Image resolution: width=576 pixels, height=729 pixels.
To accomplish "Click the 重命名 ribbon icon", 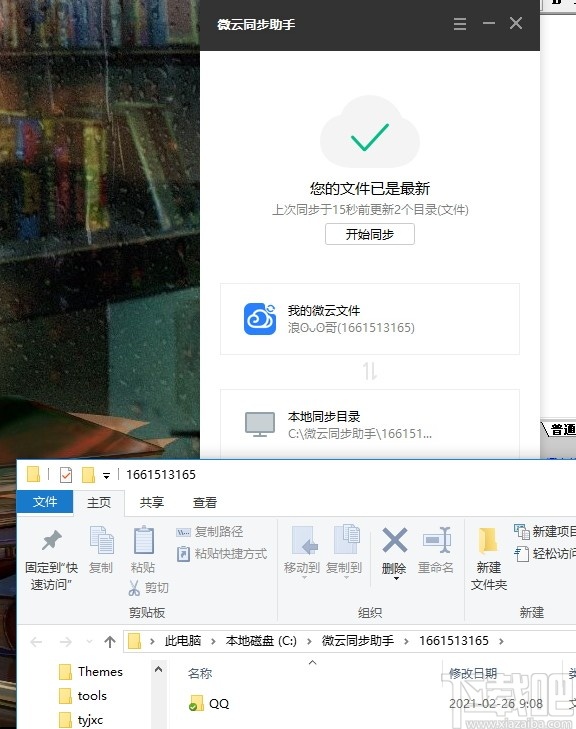I will [437, 540].
